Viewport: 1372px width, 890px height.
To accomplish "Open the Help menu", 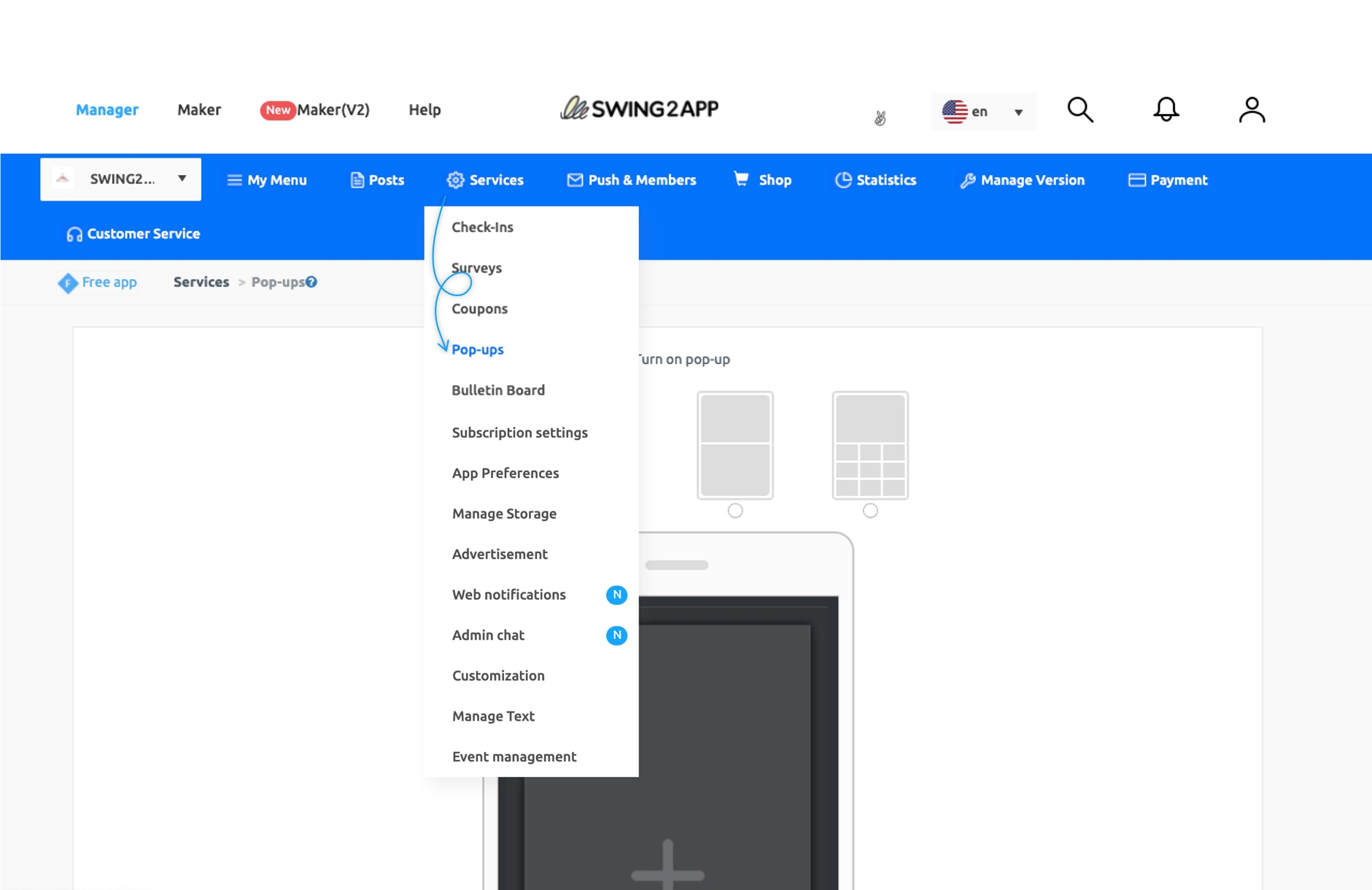I will tap(425, 110).
